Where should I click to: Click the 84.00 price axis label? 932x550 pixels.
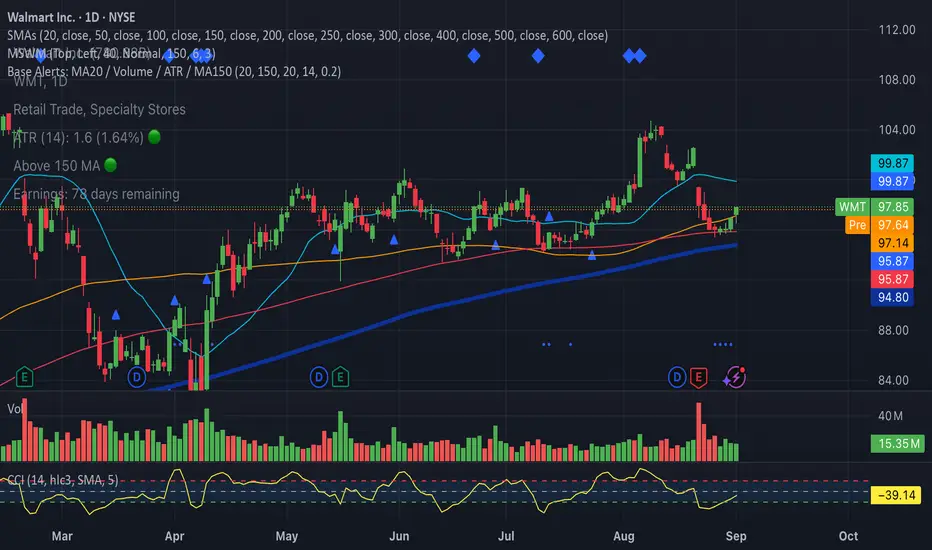[x=893, y=380]
